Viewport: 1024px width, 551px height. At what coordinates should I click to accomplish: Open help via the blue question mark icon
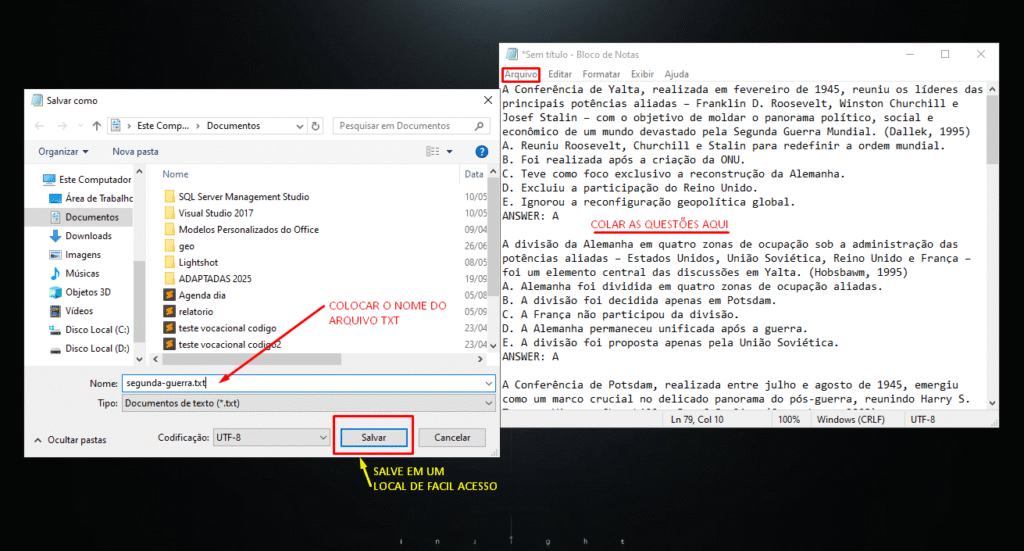[480, 151]
